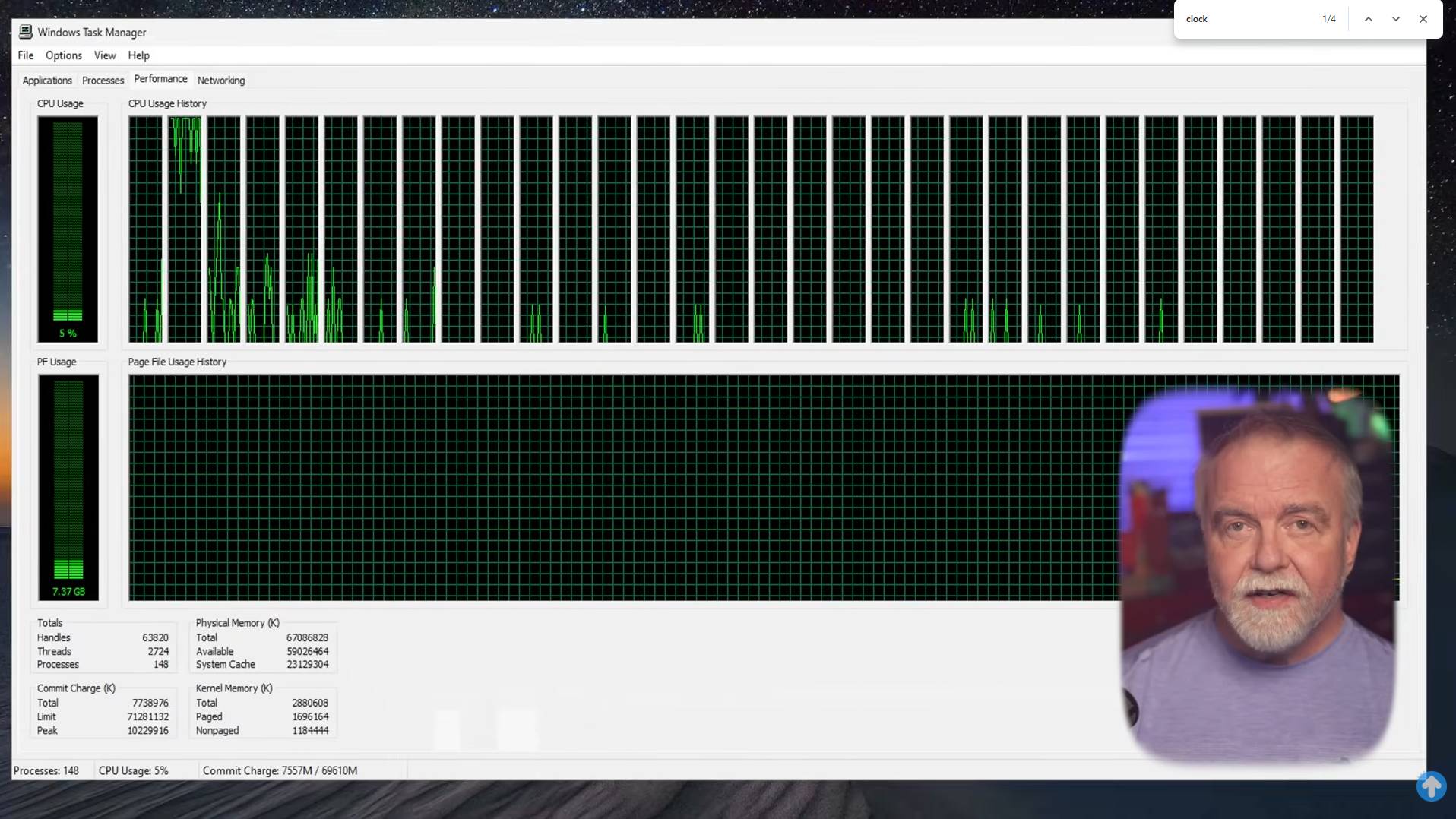
Task: Switch to the Applications tab
Action: [x=47, y=80]
